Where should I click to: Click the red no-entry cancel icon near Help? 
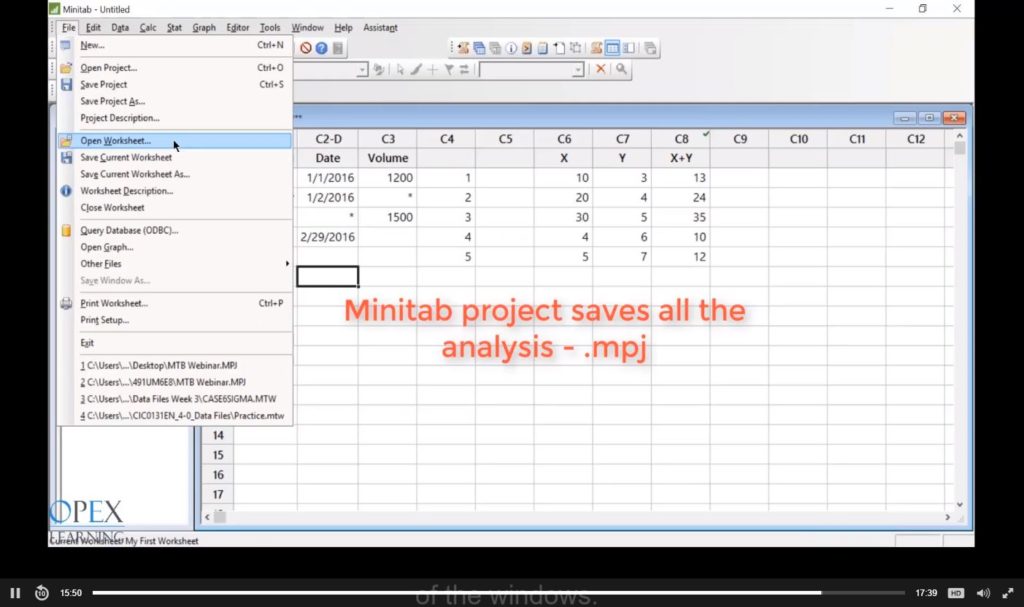click(x=306, y=48)
